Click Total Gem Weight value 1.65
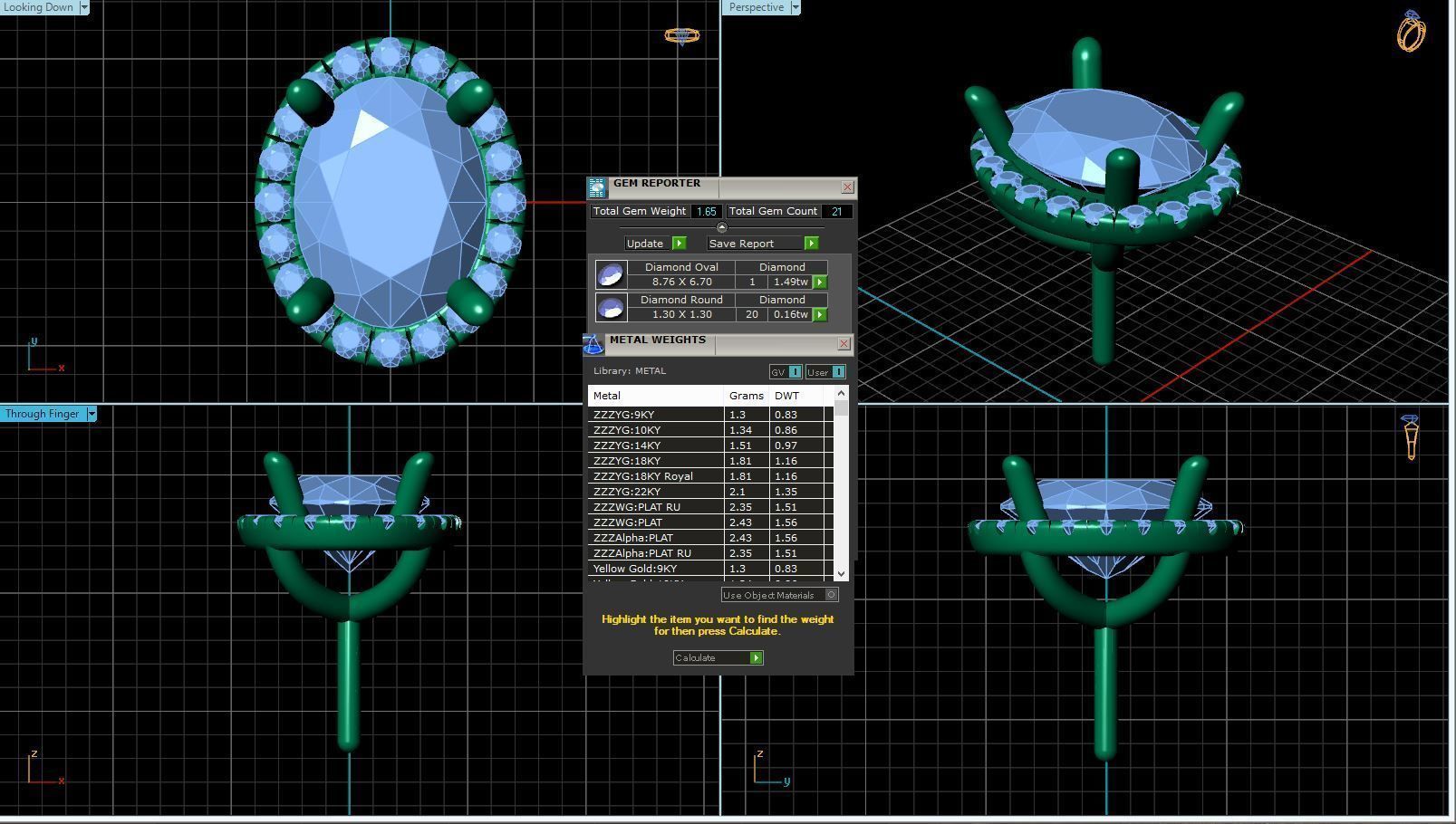The image size is (1456, 824). (x=706, y=211)
